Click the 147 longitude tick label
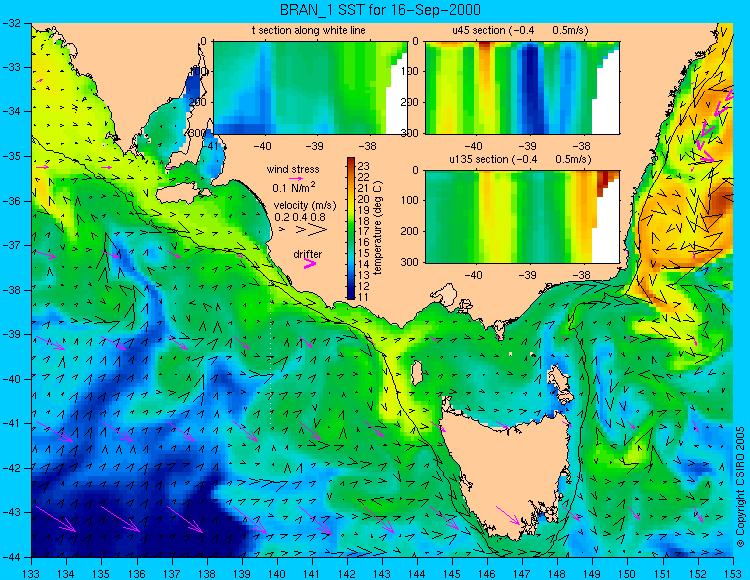The height and width of the screenshot is (580, 750). (x=522, y=573)
